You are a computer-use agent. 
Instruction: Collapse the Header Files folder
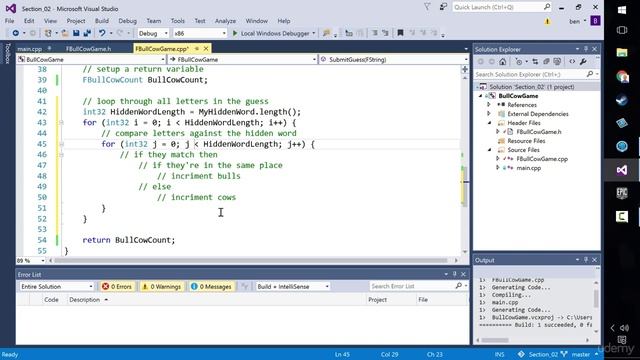coord(489,122)
